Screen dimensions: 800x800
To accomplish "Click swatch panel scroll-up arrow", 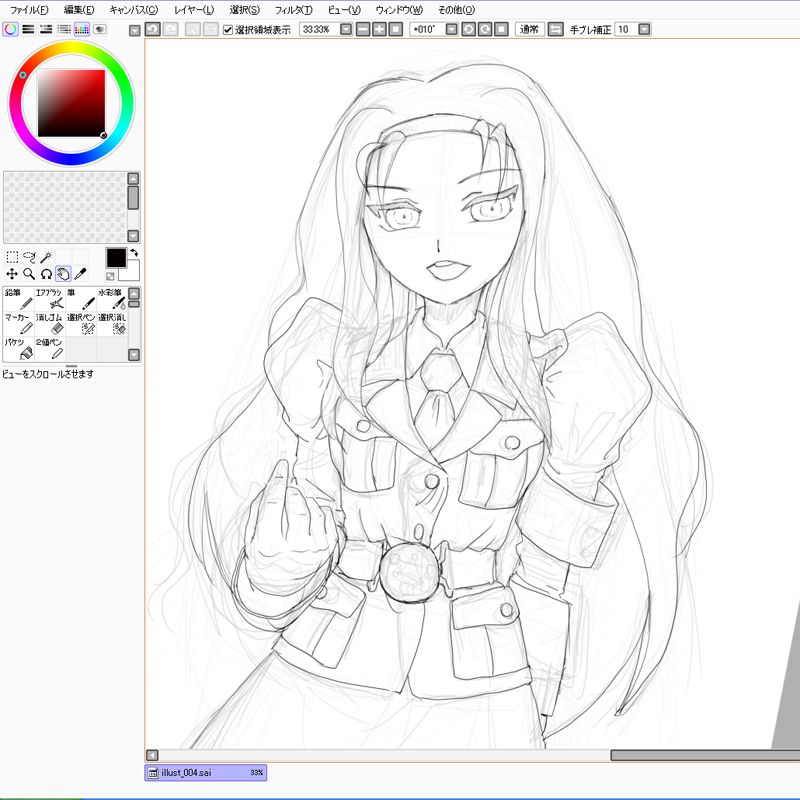I will 133,179.
